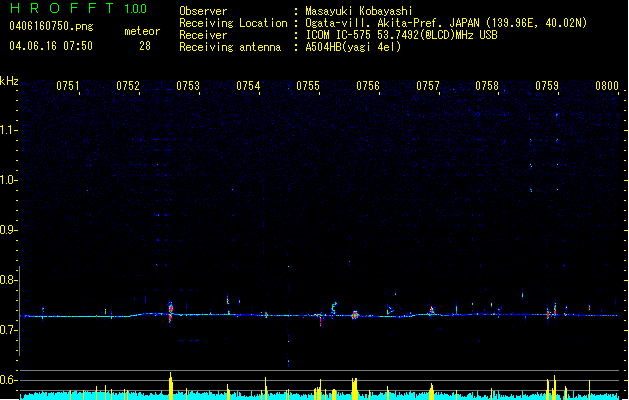The width and height of the screenshot is (629, 400).
Task: Click the 0756 time axis marker
Action: pyautogui.click(x=368, y=86)
